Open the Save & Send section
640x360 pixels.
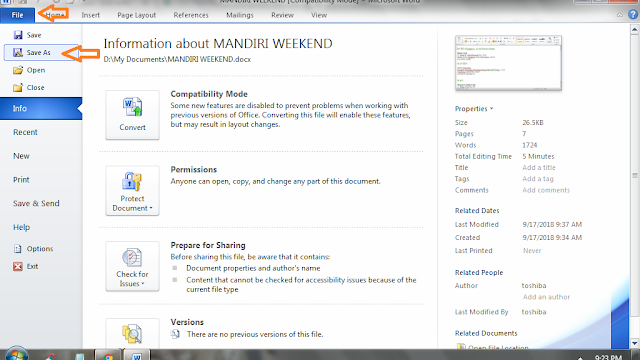click(x=36, y=203)
